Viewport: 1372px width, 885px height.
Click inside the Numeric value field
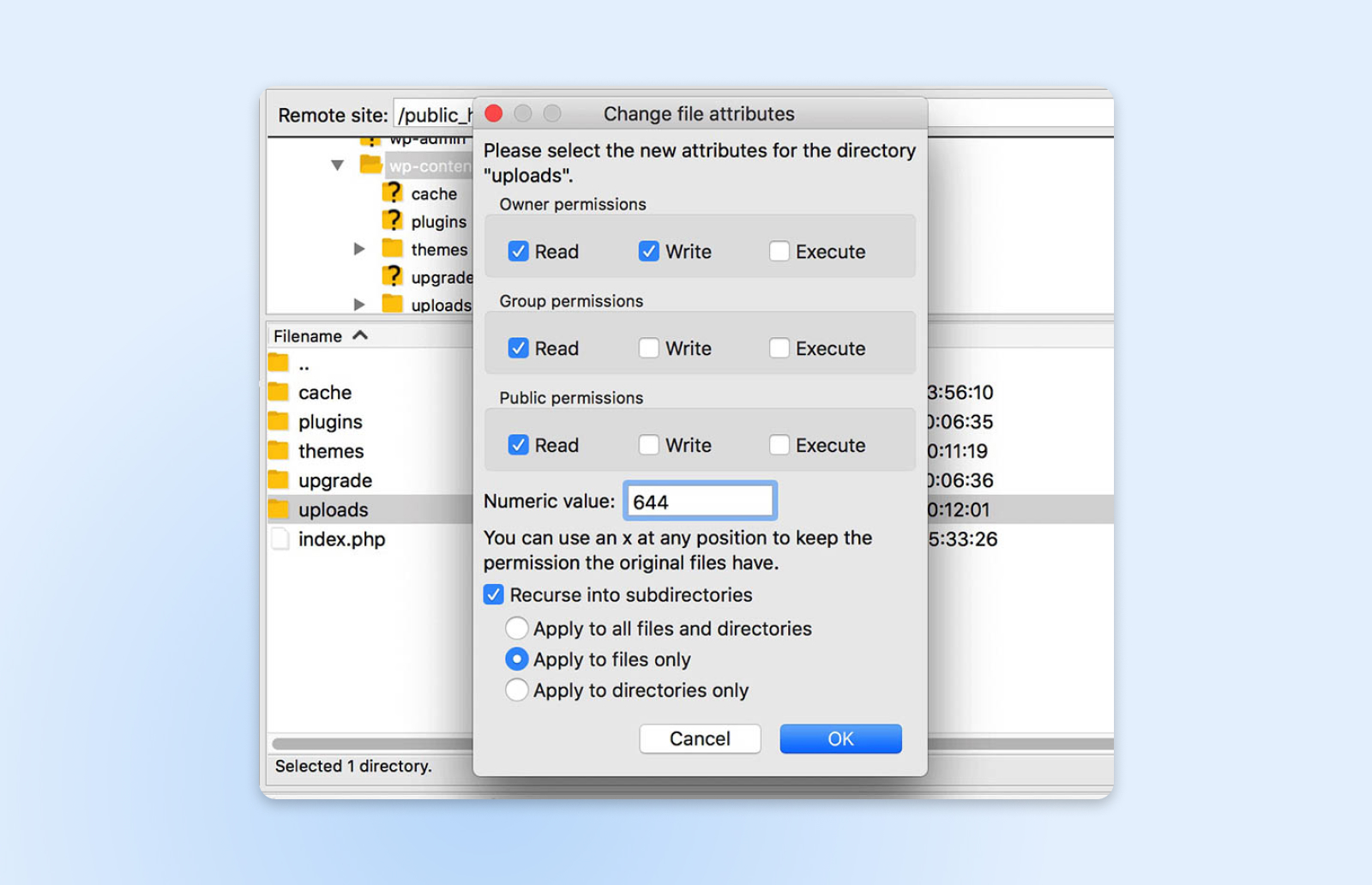700,502
